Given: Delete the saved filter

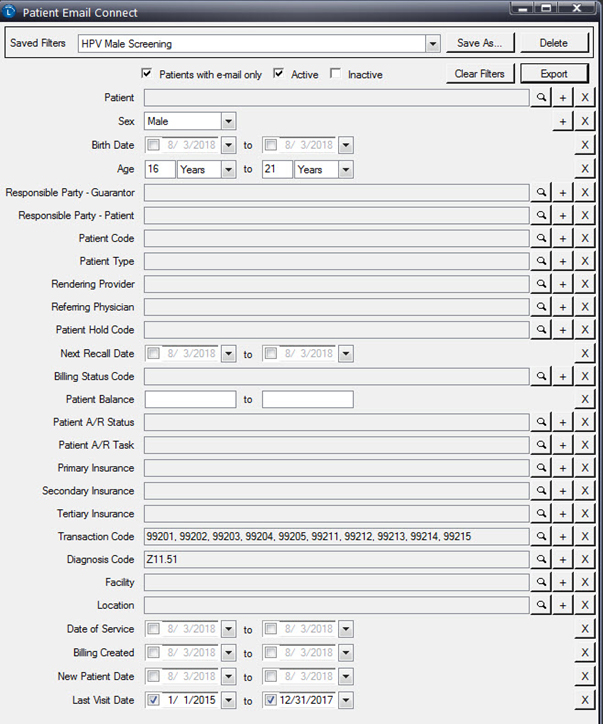Looking at the screenshot, I should point(554,43).
